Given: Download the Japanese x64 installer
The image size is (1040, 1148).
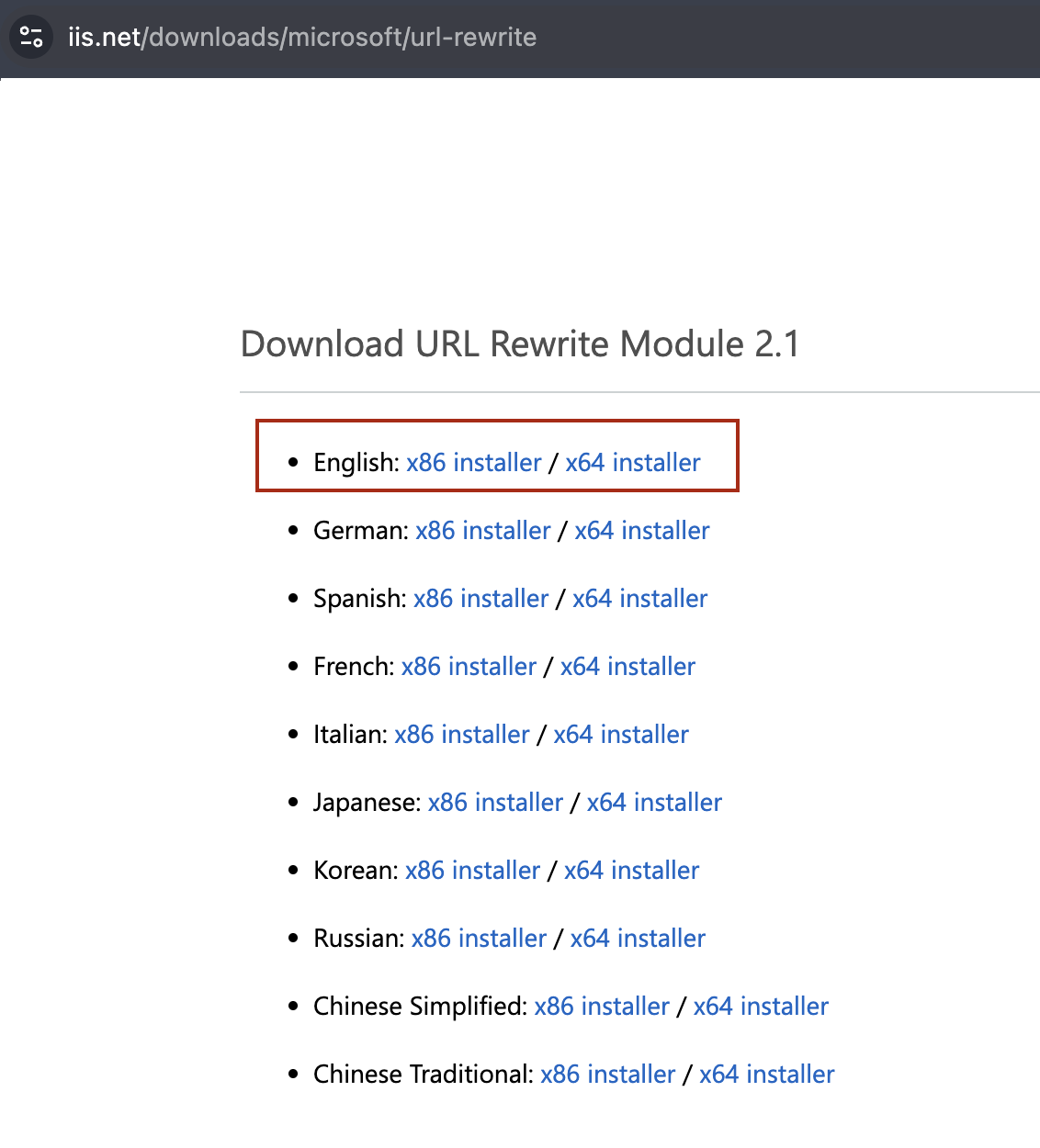Looking at the screenshot, I should [653, 802].
